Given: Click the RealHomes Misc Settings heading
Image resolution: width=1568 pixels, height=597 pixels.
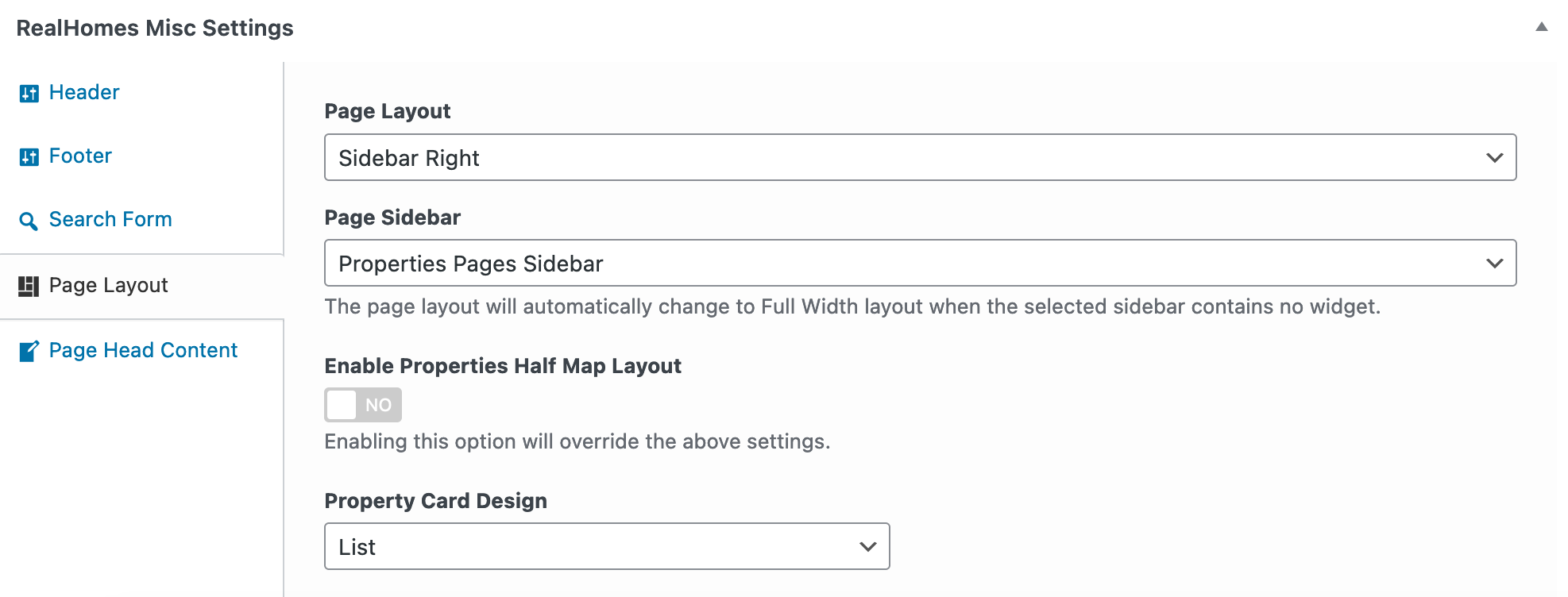Looking at the screenshot, I should (155, 28).
